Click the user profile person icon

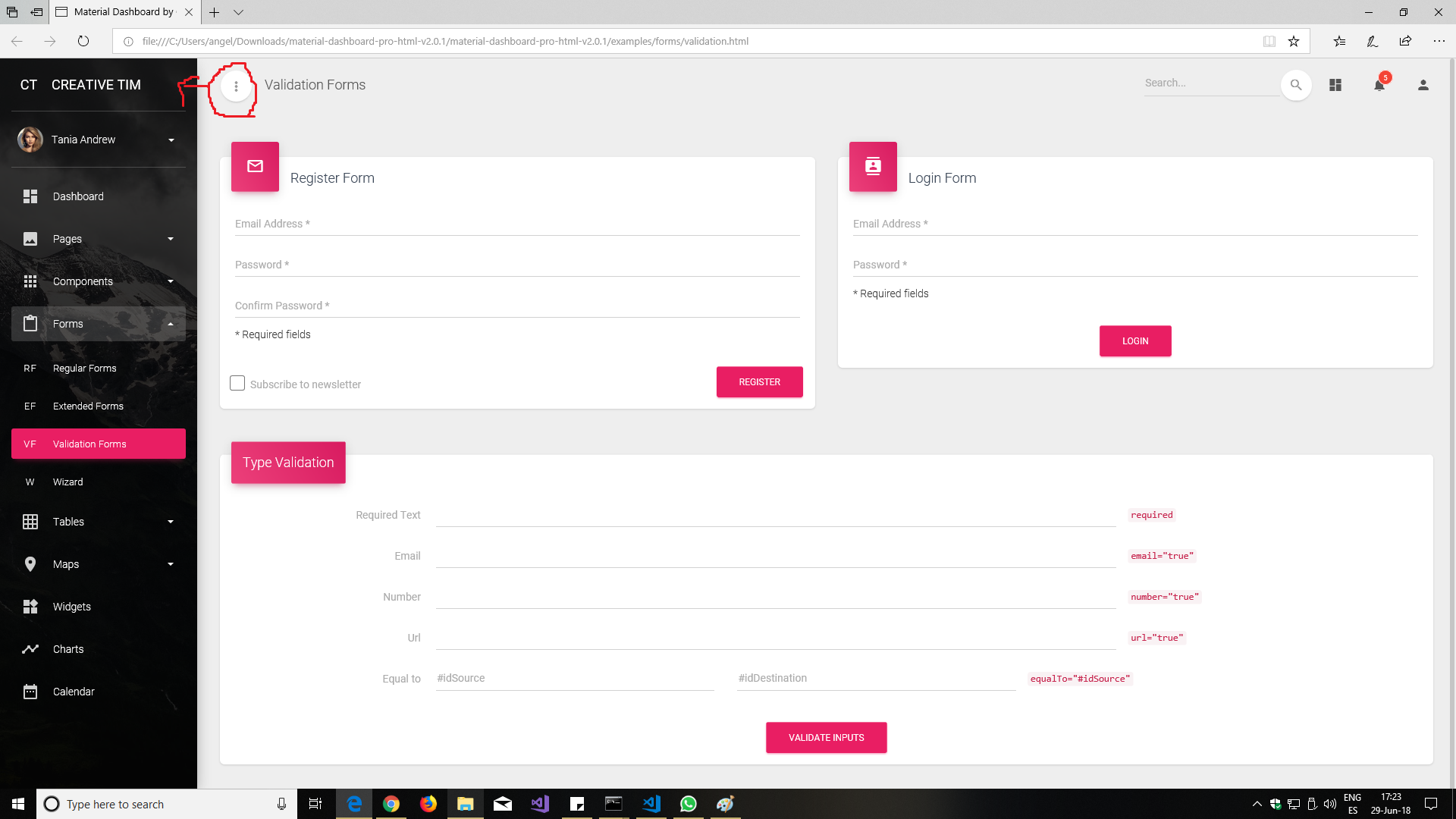[x=1423, y=85]
